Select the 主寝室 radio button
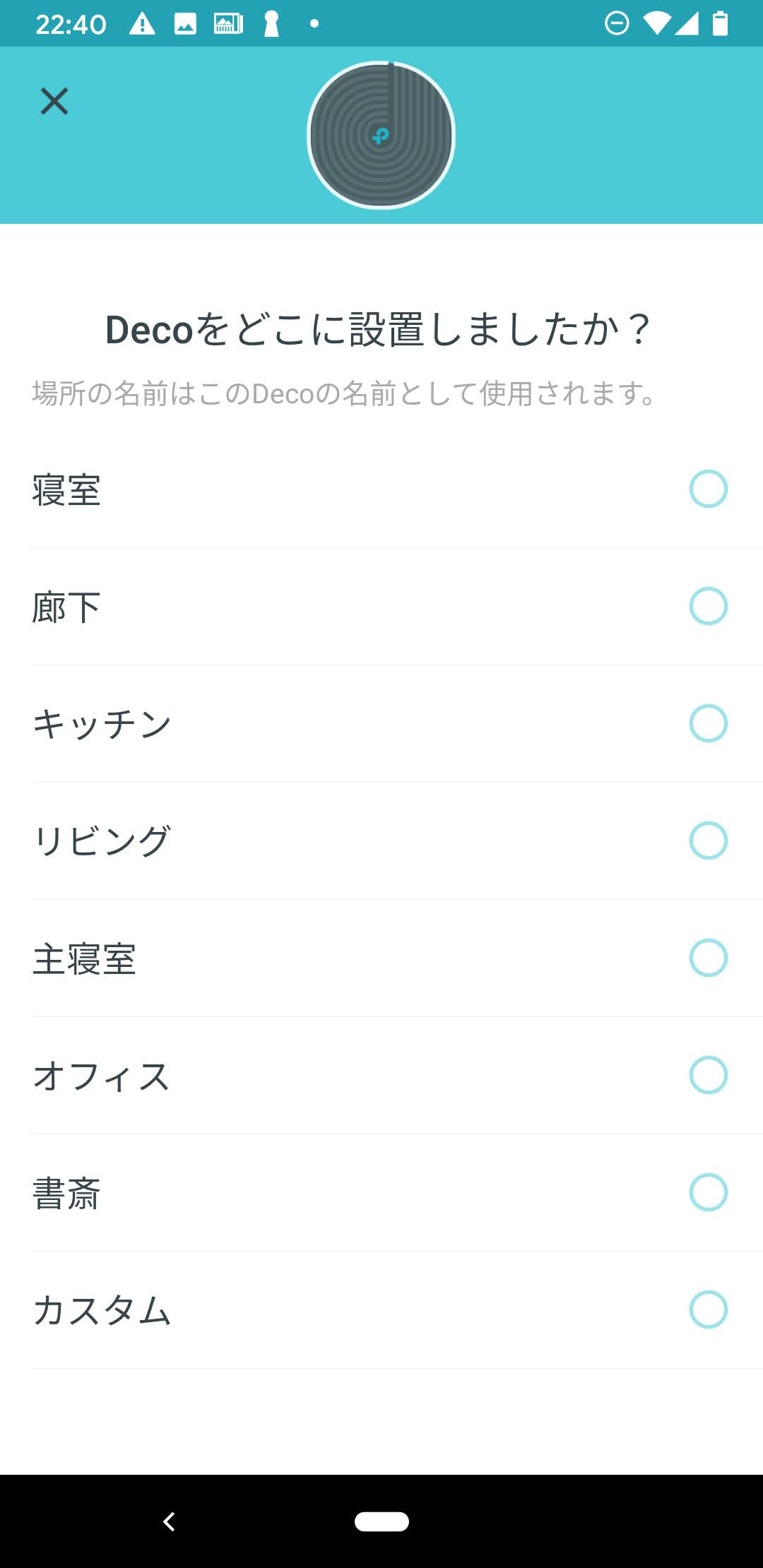The image size is (763, 1568). [x=708, y=958]
